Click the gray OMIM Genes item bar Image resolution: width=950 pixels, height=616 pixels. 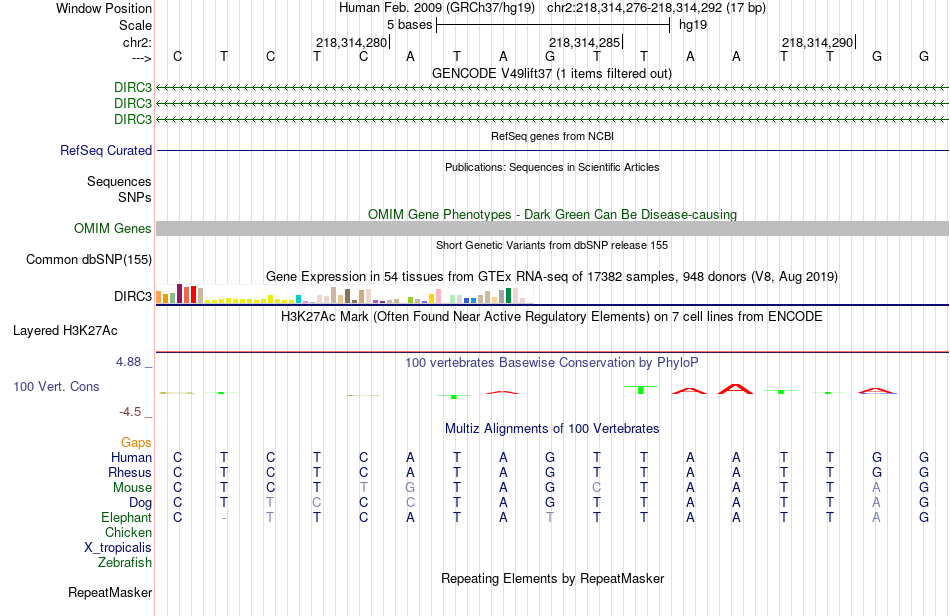pos(553,228)
